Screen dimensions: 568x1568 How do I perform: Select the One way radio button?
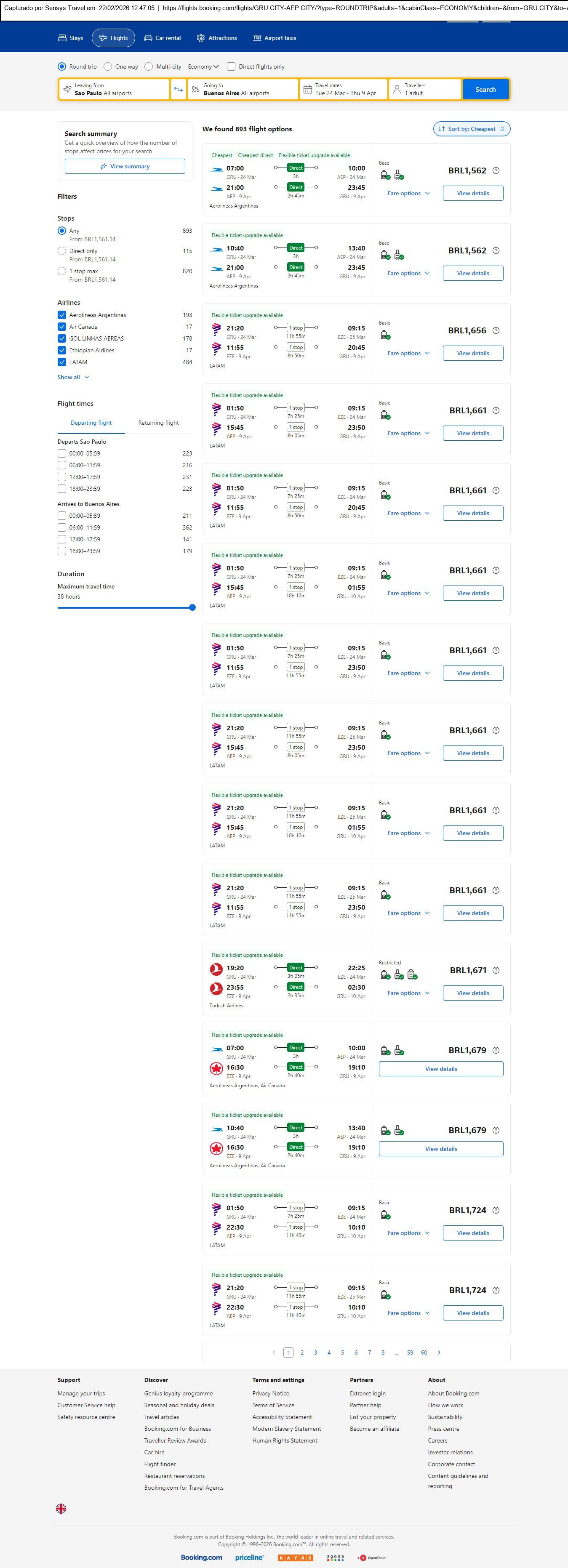[108, 67]
